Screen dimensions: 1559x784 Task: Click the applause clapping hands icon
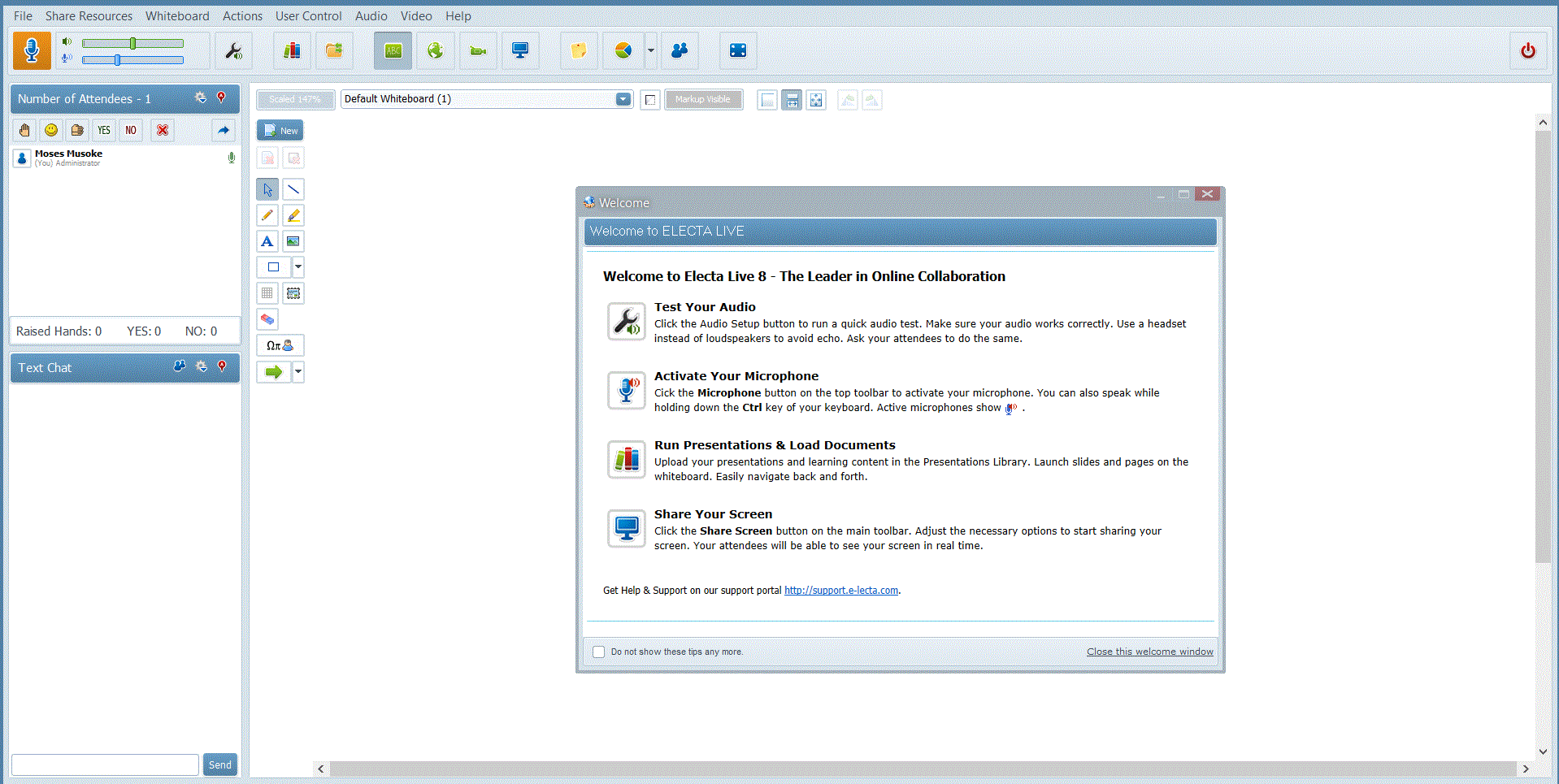77,130
